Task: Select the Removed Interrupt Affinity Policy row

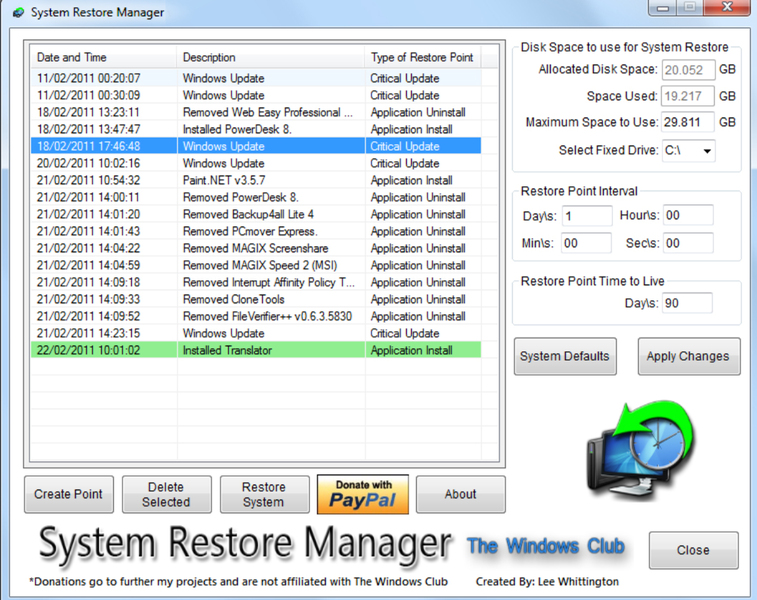Action: pyautogui.click(x=256, y=282)
